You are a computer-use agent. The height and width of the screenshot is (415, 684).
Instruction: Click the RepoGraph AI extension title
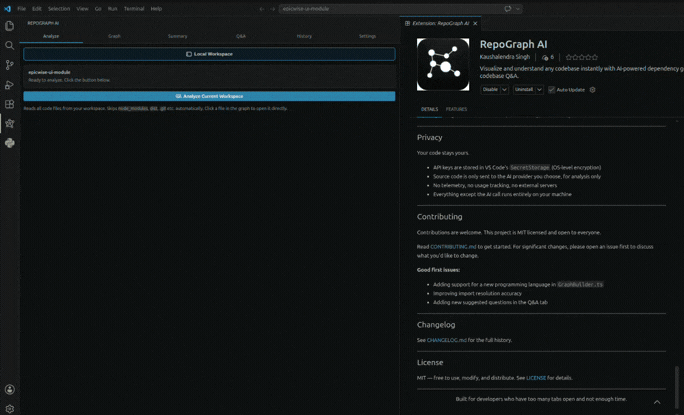click(513, 45)
